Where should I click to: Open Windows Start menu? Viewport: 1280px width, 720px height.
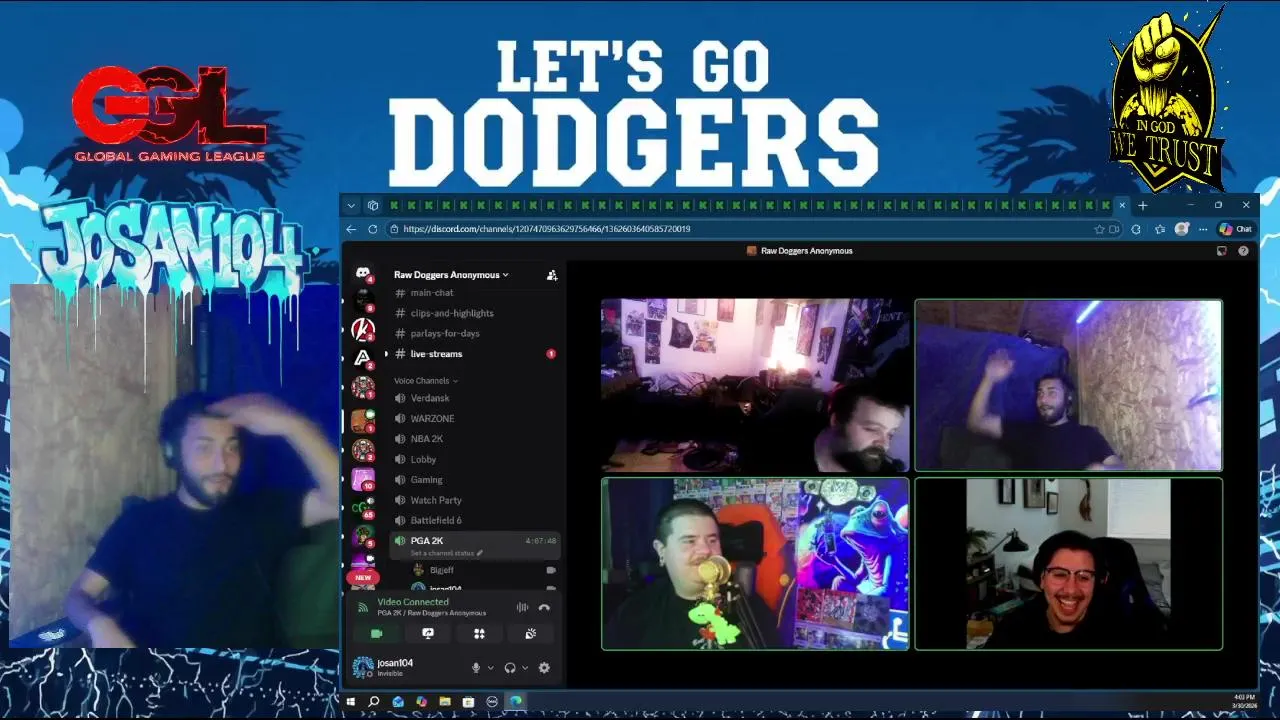coord(351,702)
